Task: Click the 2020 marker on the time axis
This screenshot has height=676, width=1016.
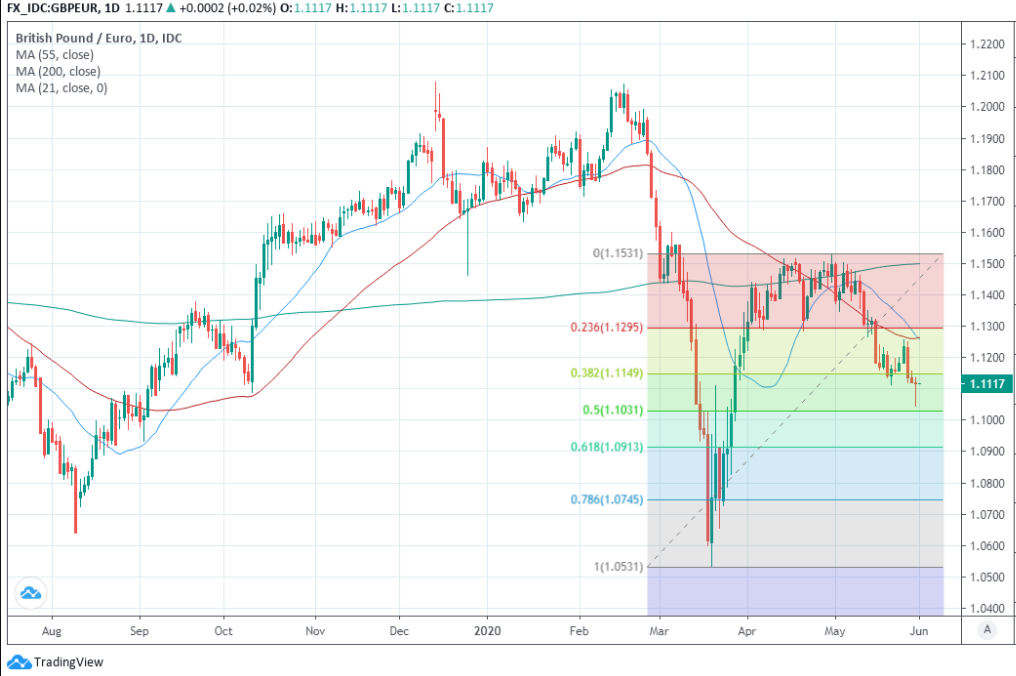Action: 487,631
